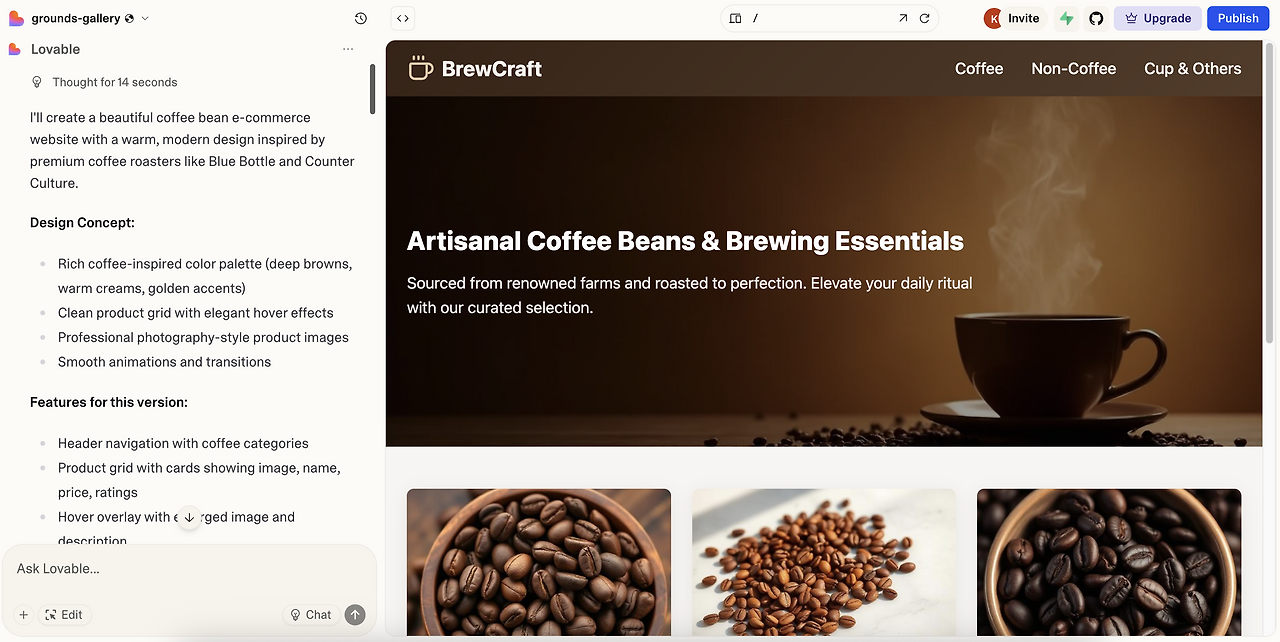Click the plus attach button
The height and width of the screenshot is (642, 1280).
24,615
